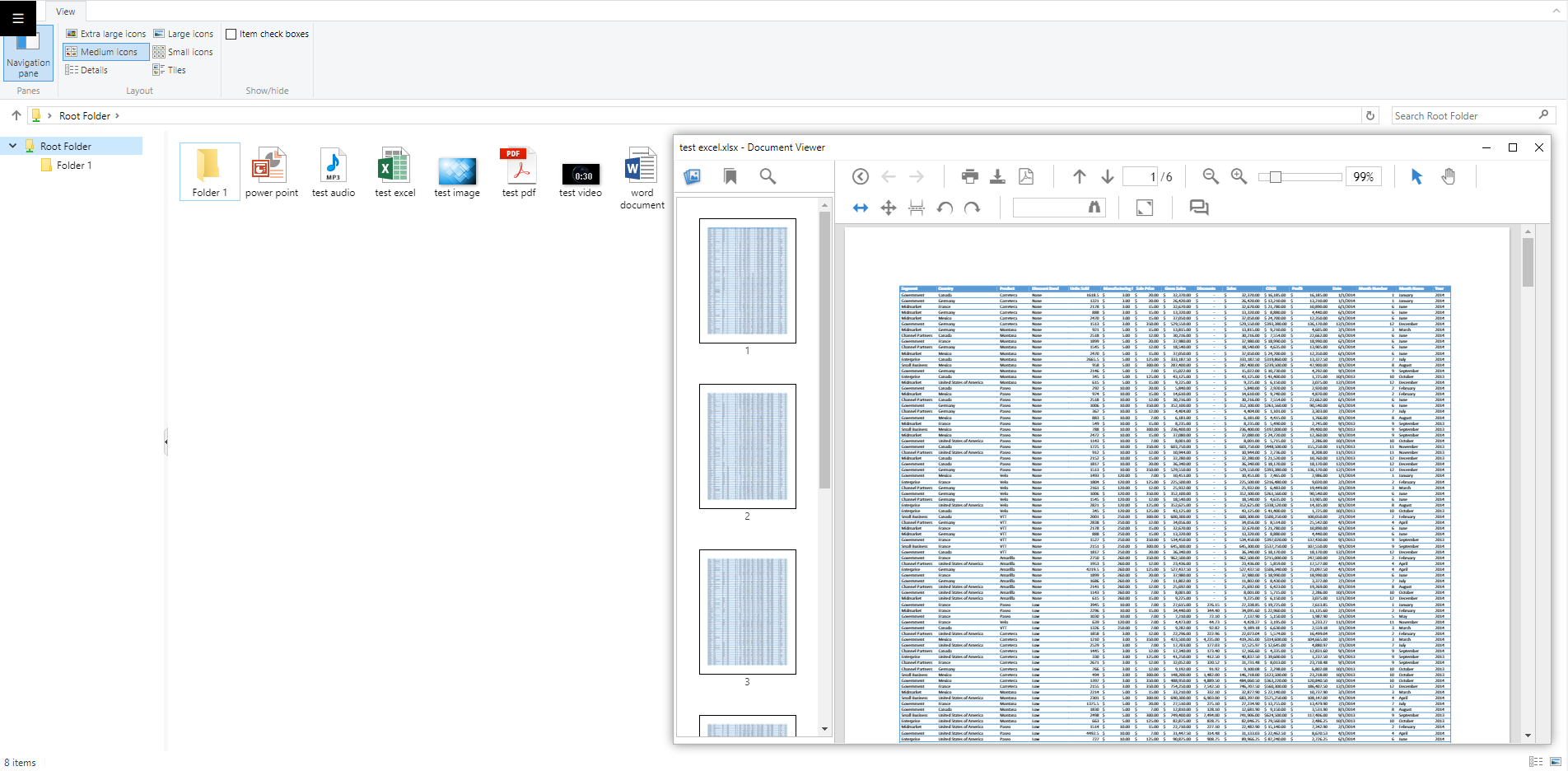Switch to Details layout
The width and height of the screenshot is (1568, 771).
(86, 70)
